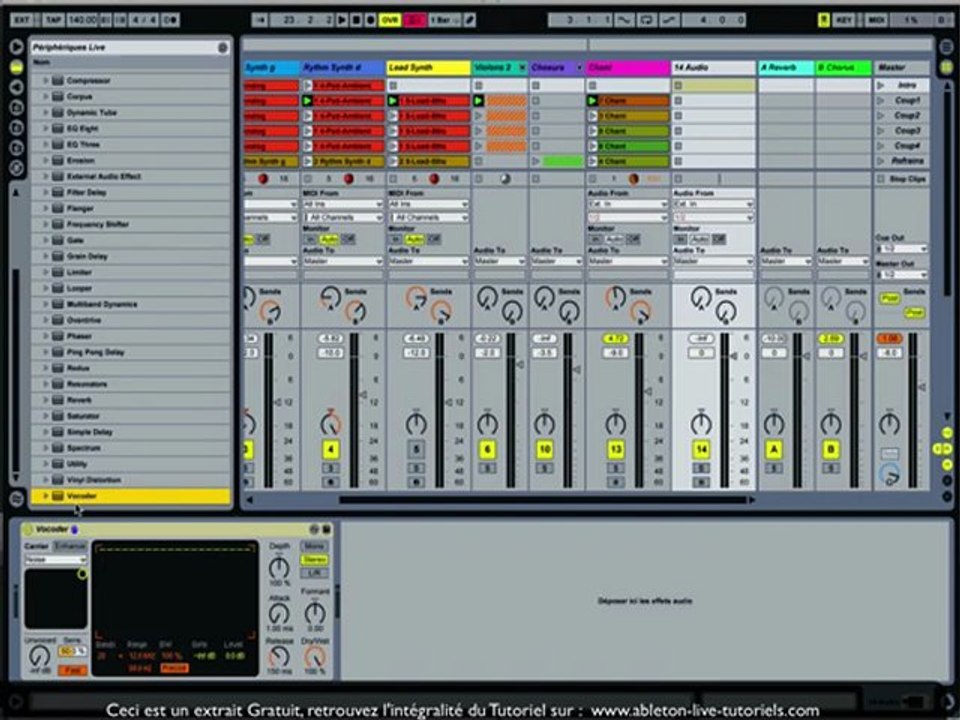Click the Vocoder save preset icon
960x720 pixels.
pyautogui.click(x=326, y=529)
